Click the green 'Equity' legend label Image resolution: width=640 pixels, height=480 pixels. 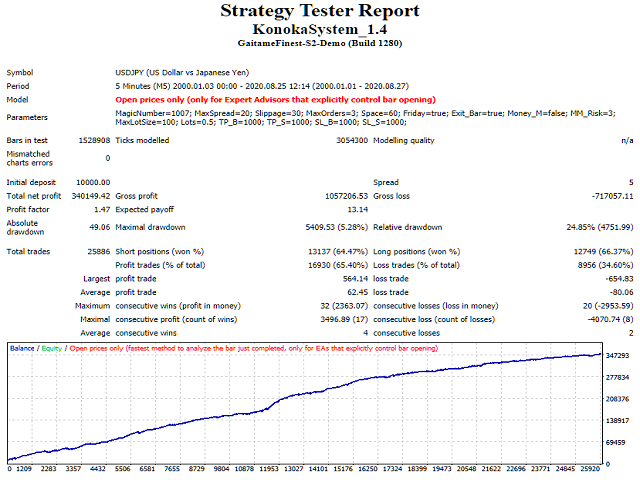[52, 349]
